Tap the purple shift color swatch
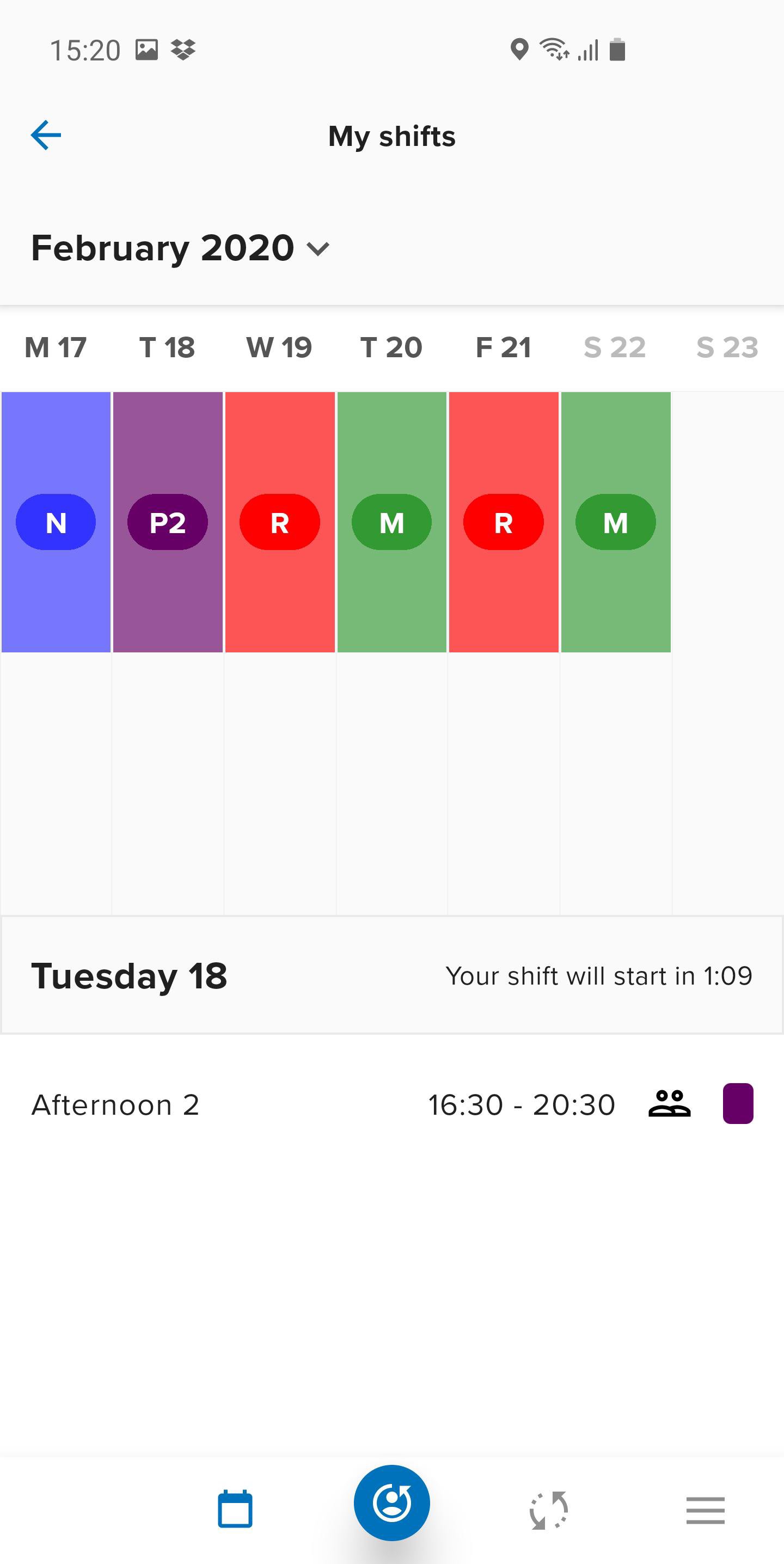784x1564 pixels. point(738,1104)
